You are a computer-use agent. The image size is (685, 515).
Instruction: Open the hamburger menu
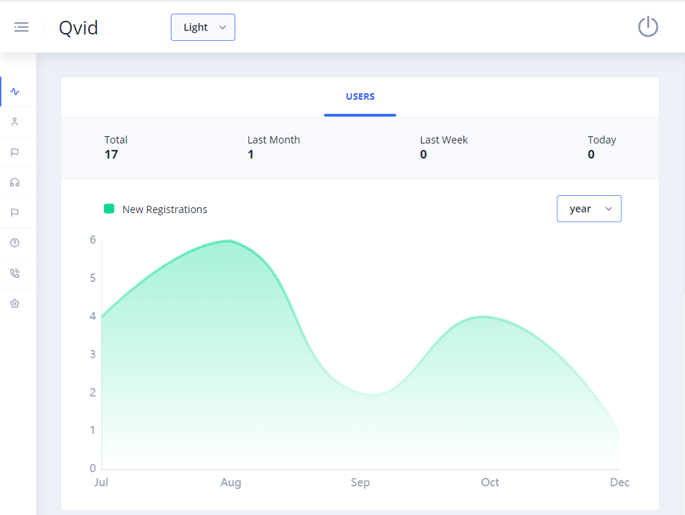coord(21,27)
